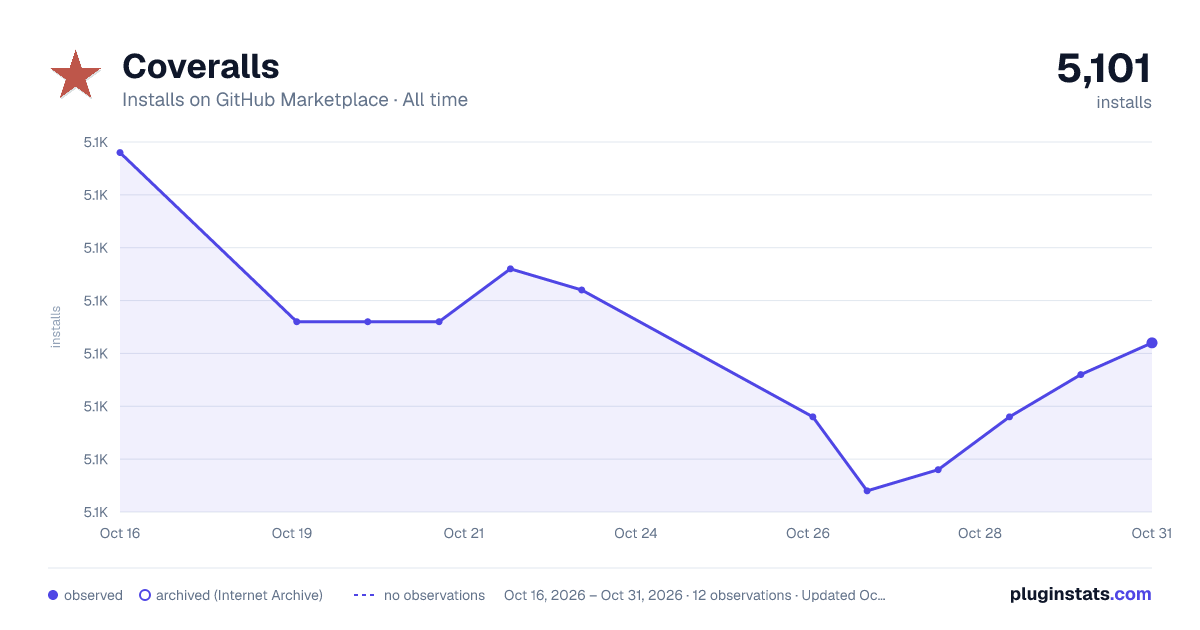Click the lowest data point after Oct 26
Viewport: 1200px width, 630px height.
(867, 491)
